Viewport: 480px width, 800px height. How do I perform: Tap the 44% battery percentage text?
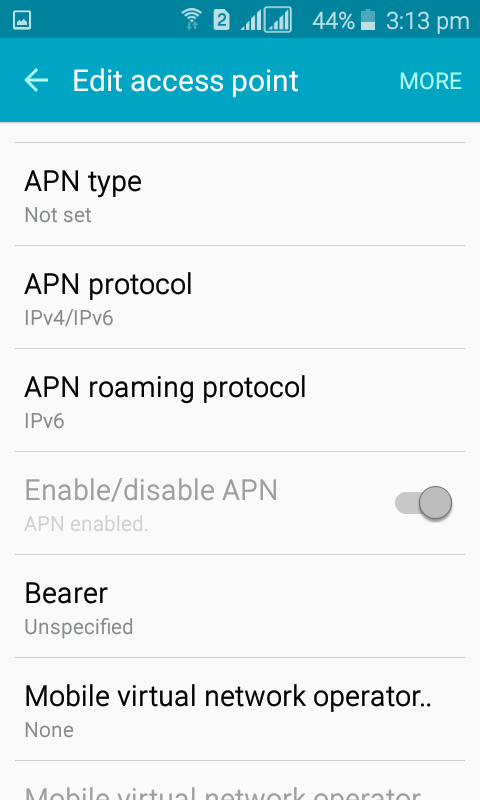tap(334, 21)
